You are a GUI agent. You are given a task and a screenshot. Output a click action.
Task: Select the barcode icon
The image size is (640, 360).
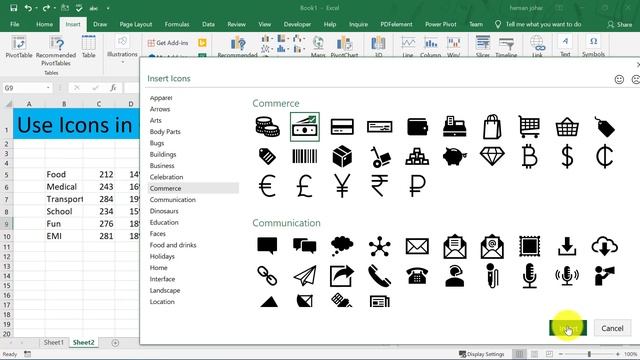click(305, 156)
